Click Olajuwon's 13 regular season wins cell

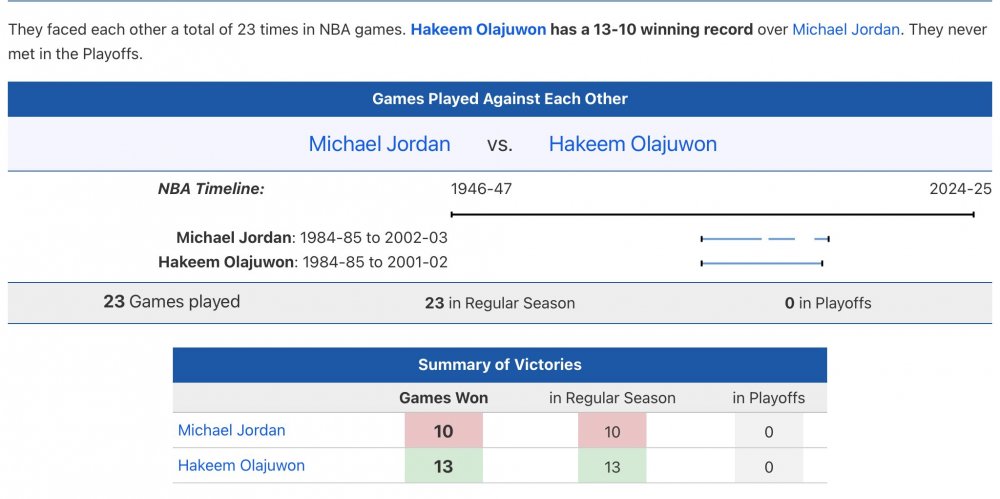[x=612, y=466]
